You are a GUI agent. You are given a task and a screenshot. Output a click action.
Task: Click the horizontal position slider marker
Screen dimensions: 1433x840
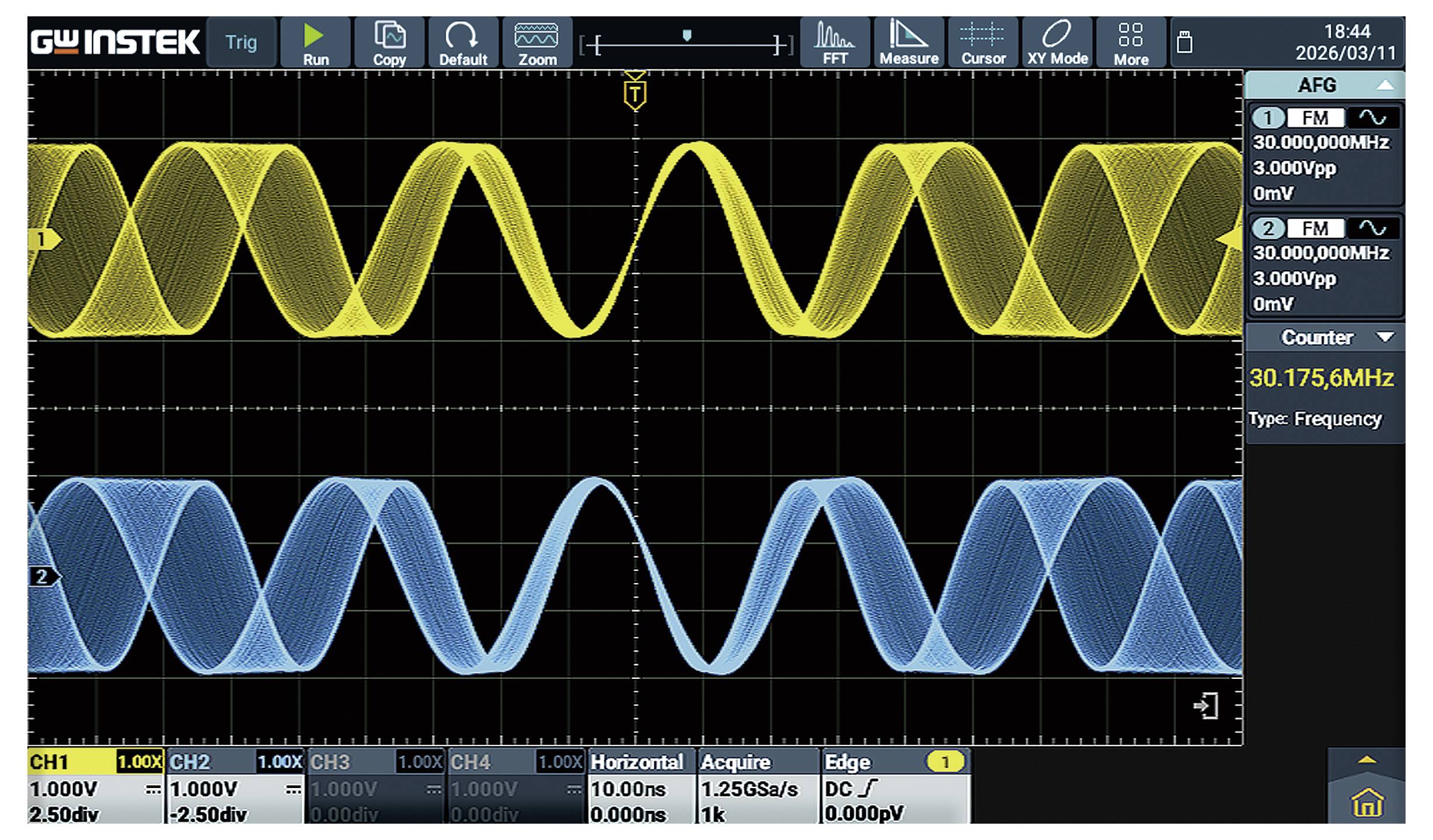click(687, 36)
